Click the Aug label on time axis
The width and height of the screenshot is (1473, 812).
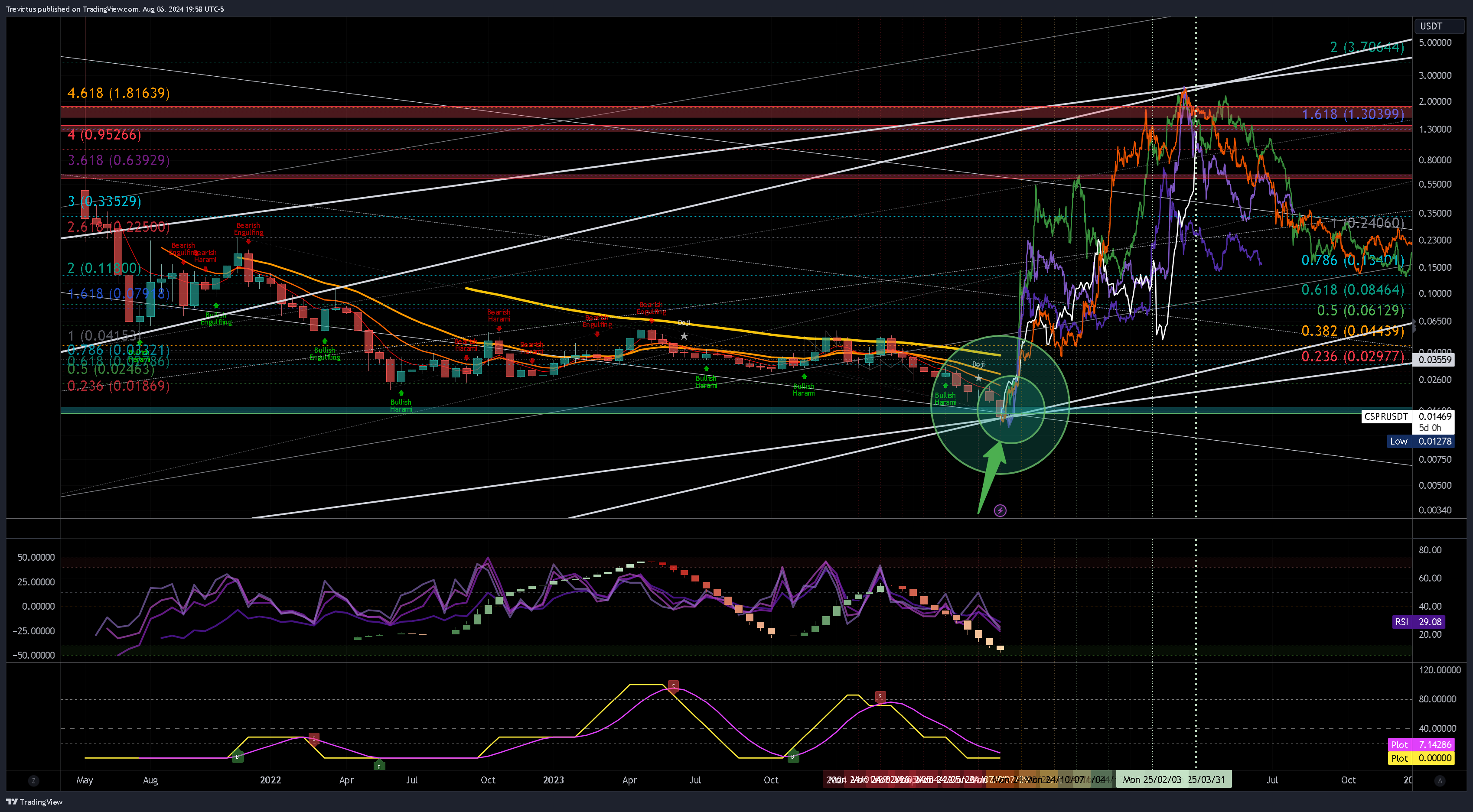[150, 780]
